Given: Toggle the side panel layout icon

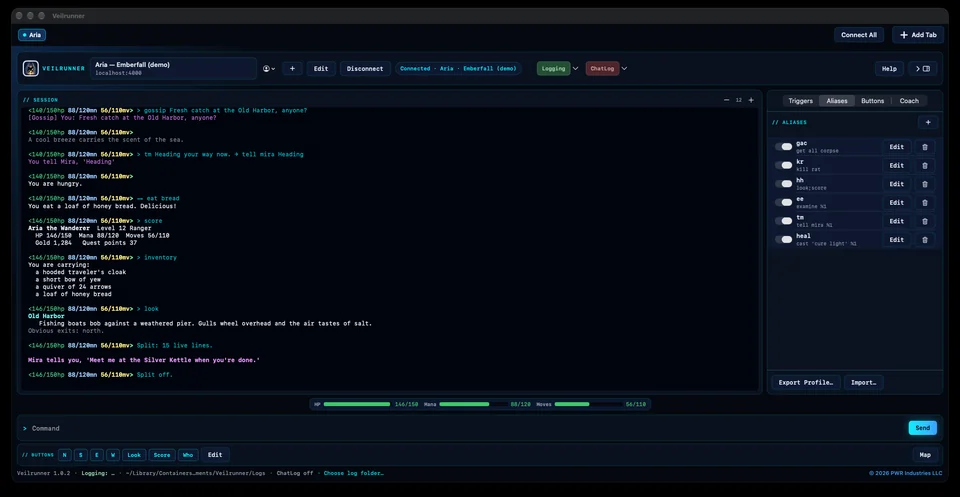Looking at the screenshot, I should pos(923,69).
